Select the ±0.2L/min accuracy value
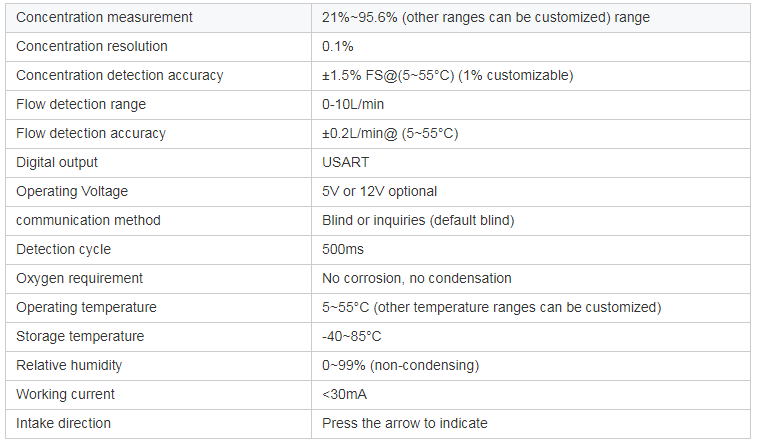This screenshot has height=443, width=757. [390, 134]
